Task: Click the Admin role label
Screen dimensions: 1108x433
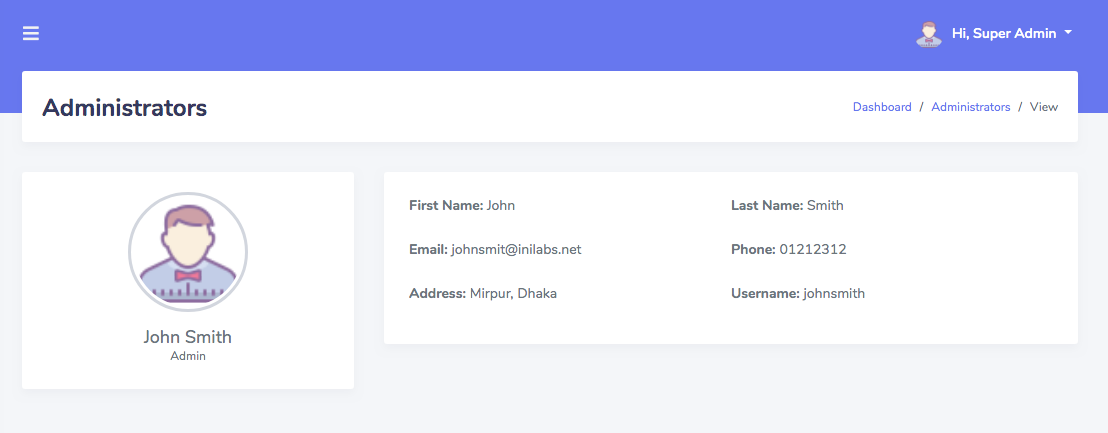Action: [x=188, y=356]
